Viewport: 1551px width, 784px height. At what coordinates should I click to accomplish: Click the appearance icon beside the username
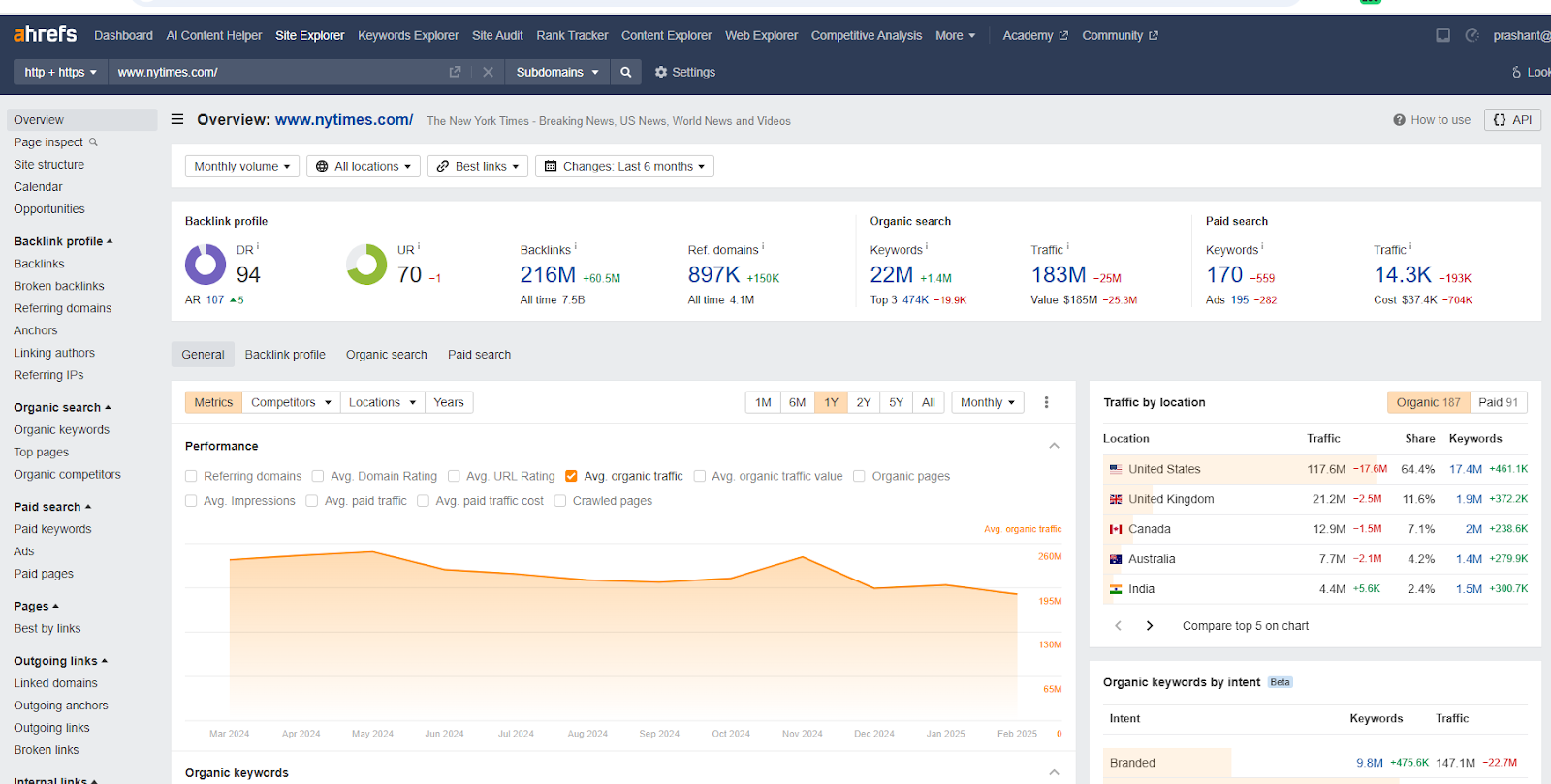click(1472, 35)
